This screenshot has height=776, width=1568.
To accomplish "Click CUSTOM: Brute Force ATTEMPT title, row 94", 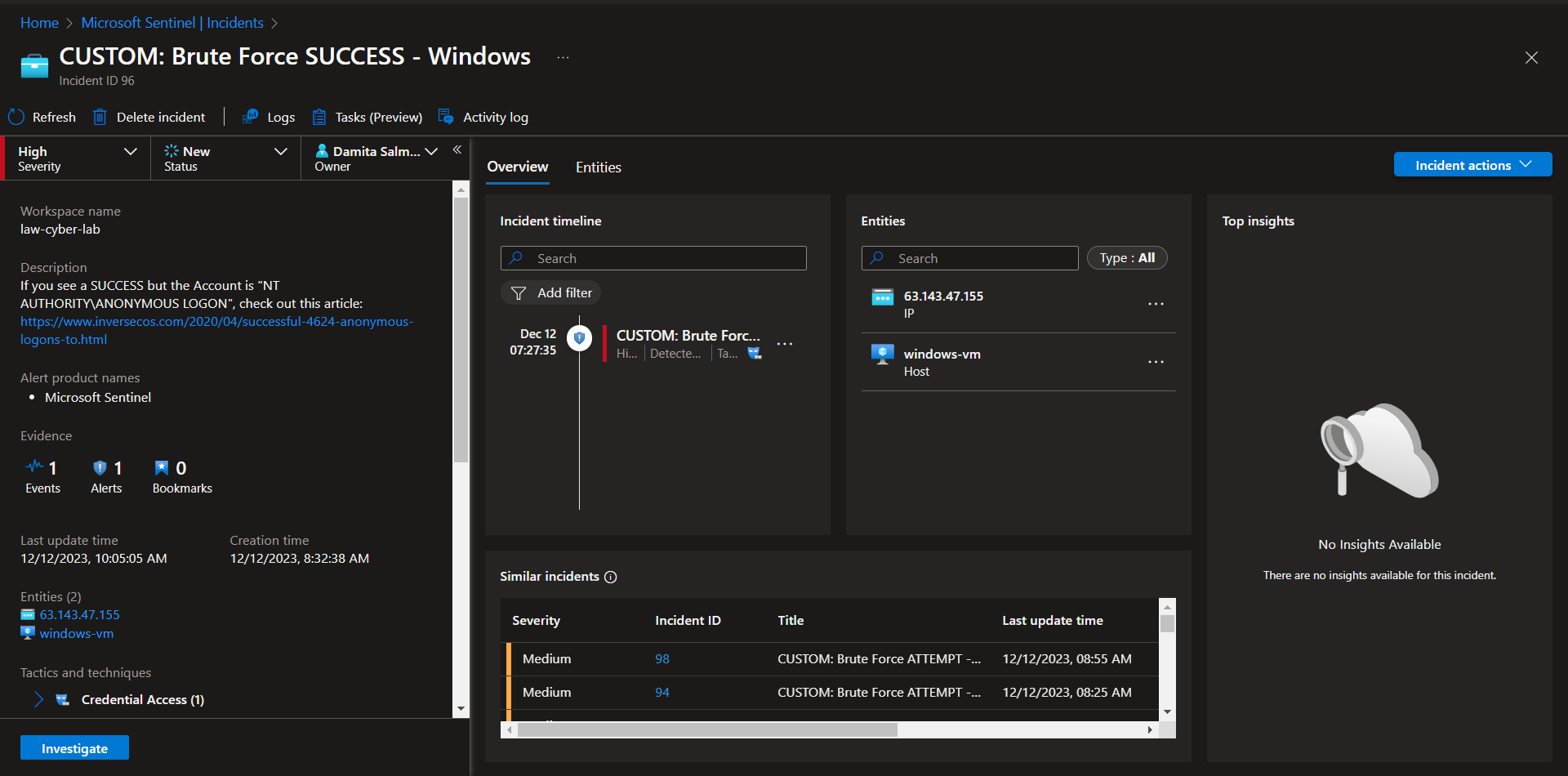I will (879, 693).
